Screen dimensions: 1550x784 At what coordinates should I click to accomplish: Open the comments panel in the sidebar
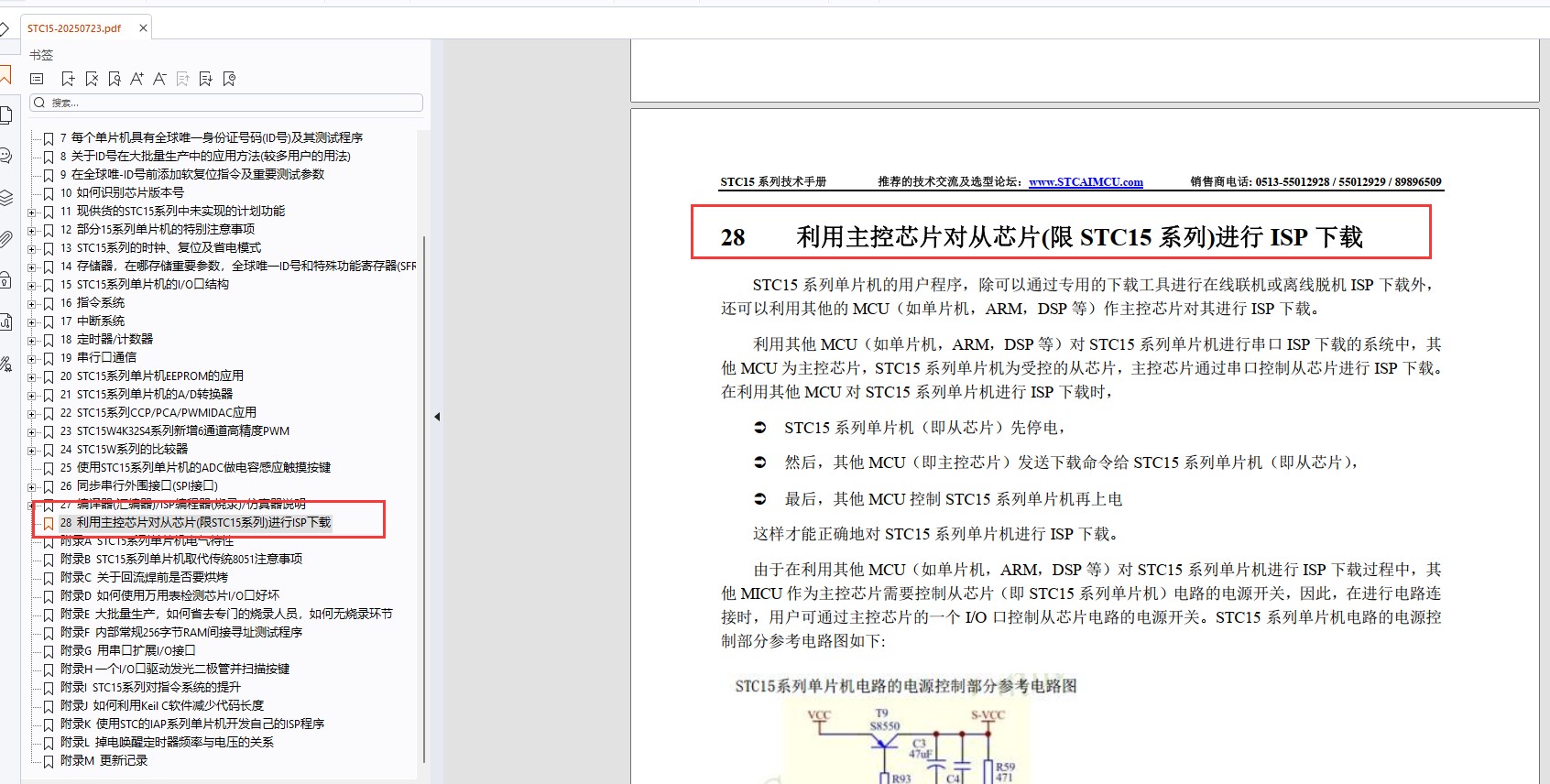(x=5, y=156)
